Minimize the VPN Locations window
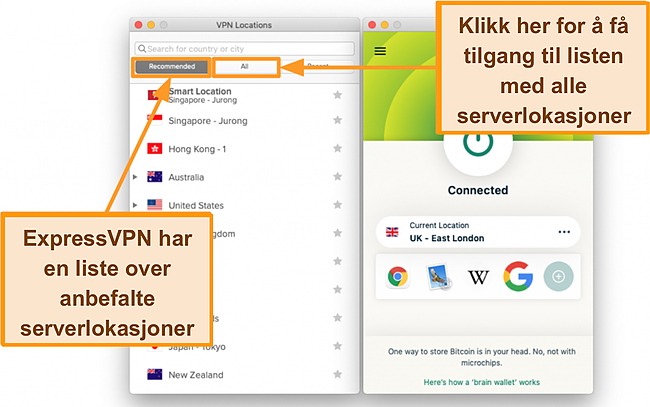 tap(151, 25)
